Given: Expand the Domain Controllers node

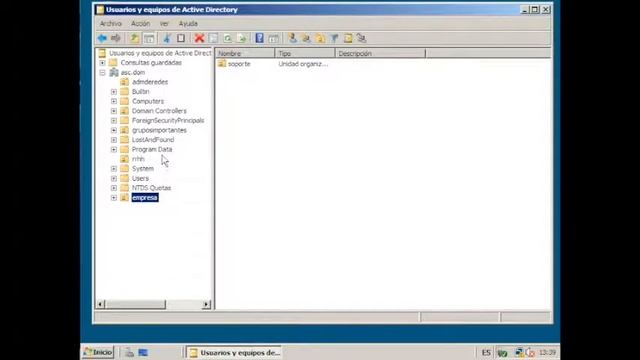Looking at the screenshot, I should 114,111.
